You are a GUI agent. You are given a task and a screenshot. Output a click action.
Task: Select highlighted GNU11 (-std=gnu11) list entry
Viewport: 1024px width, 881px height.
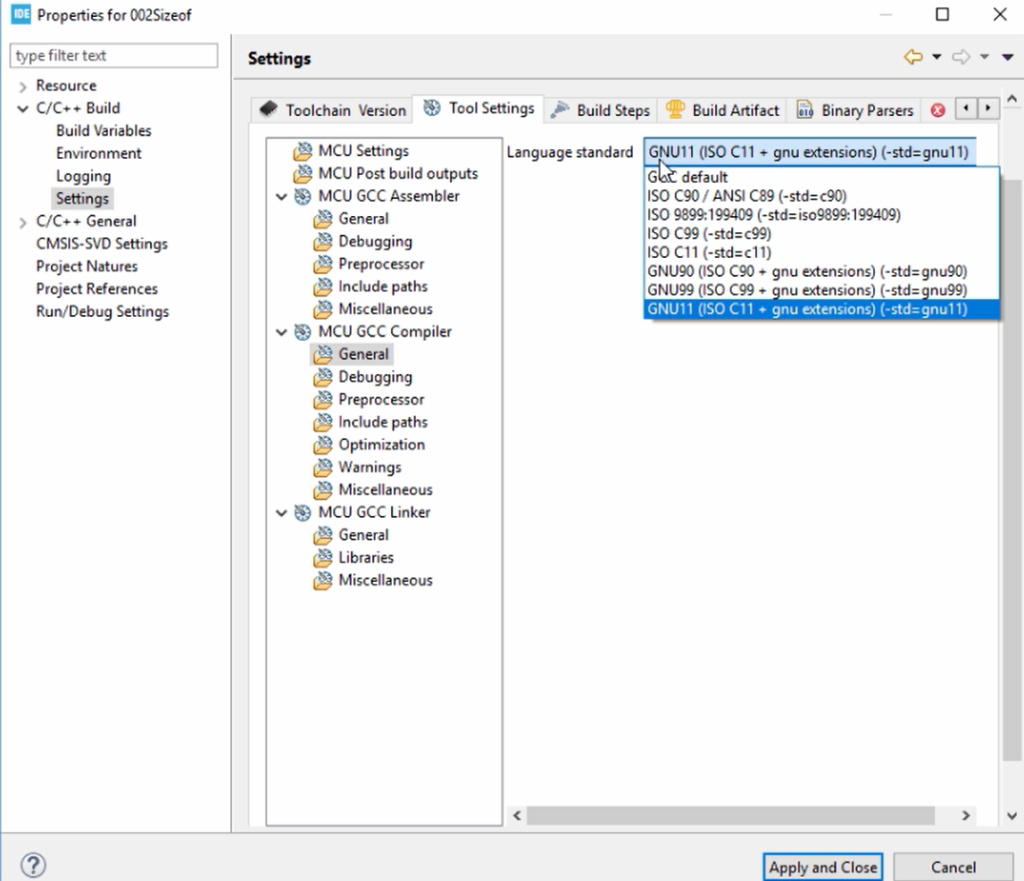click(821, 310)
